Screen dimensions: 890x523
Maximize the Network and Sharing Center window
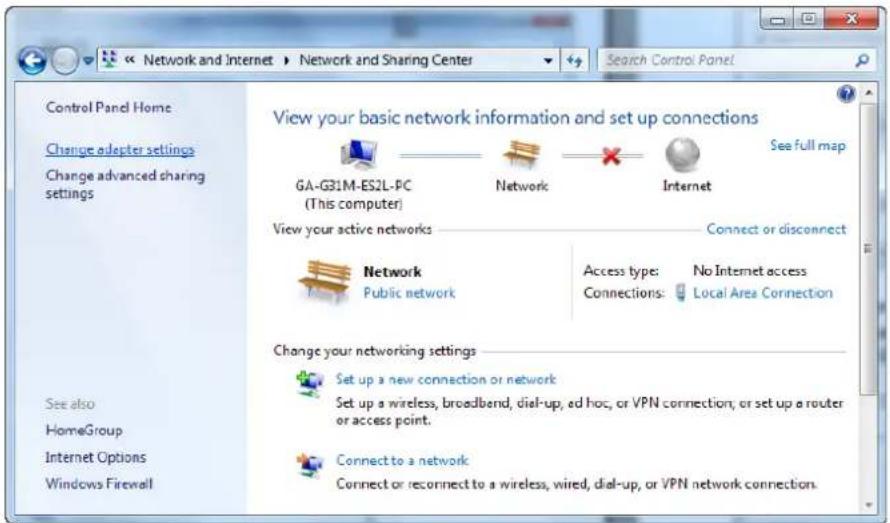[x=809, y=19]
